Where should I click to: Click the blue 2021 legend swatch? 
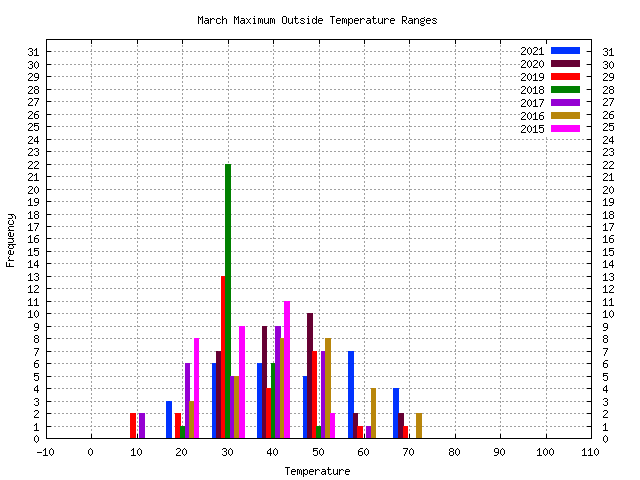point(565,51)
